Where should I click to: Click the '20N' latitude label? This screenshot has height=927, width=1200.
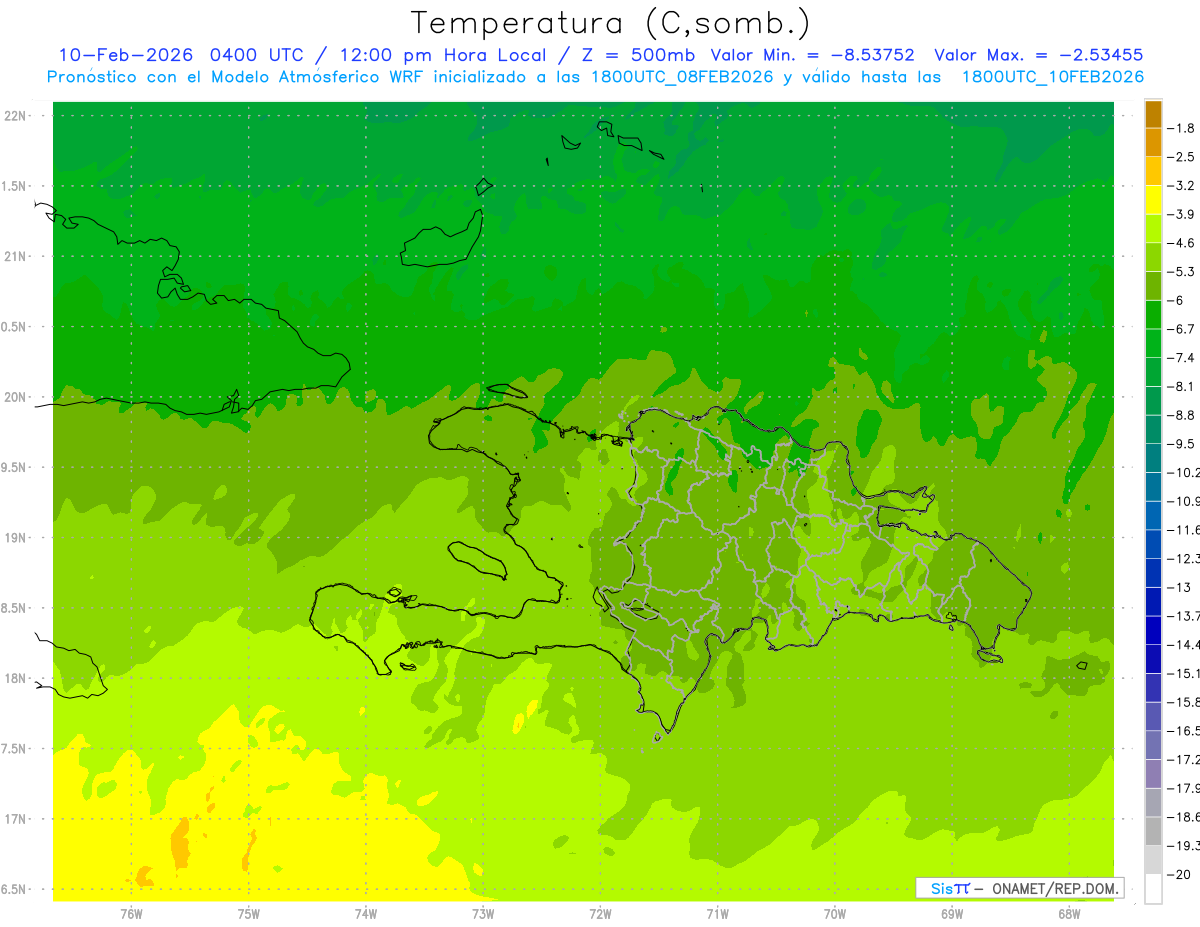[x=17, y=397]
